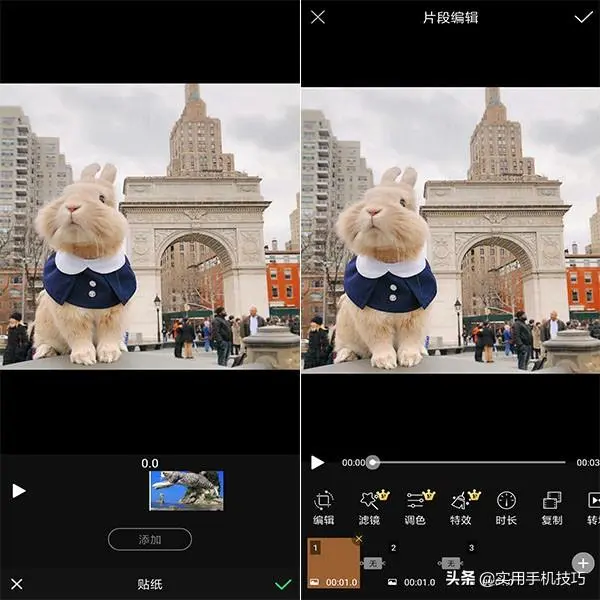Click the 贴纸 label at the bottom
Viewport: 600px width, 600px height.
[x=150, y=584]
